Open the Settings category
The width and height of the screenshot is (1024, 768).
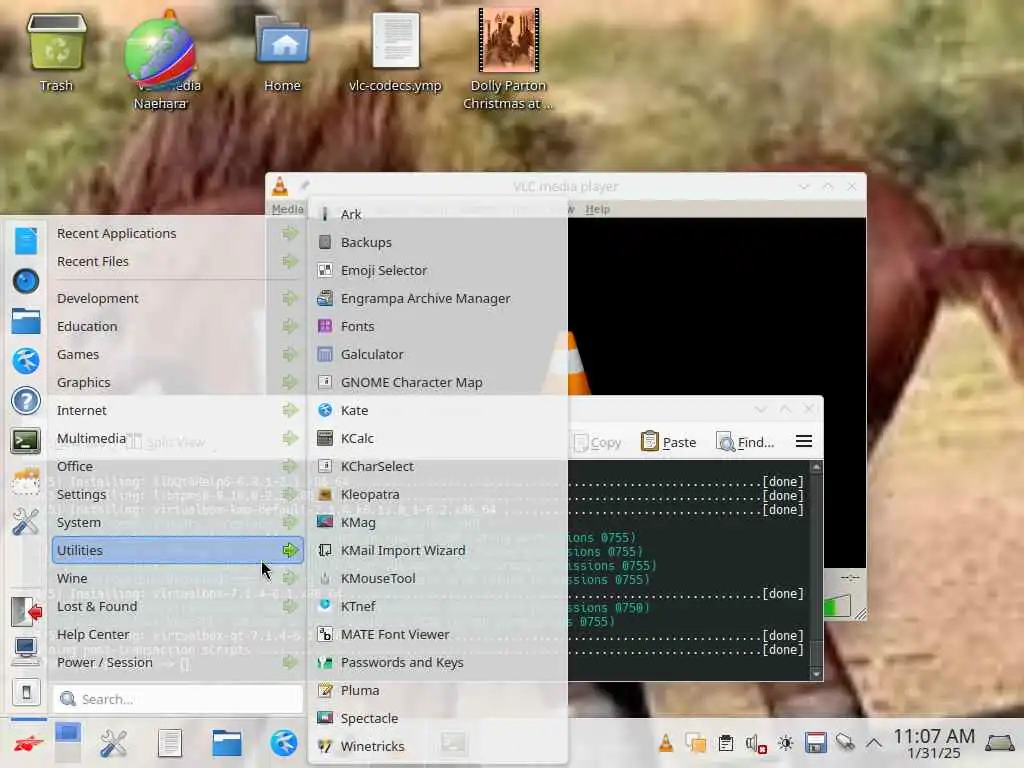point(178,494)
